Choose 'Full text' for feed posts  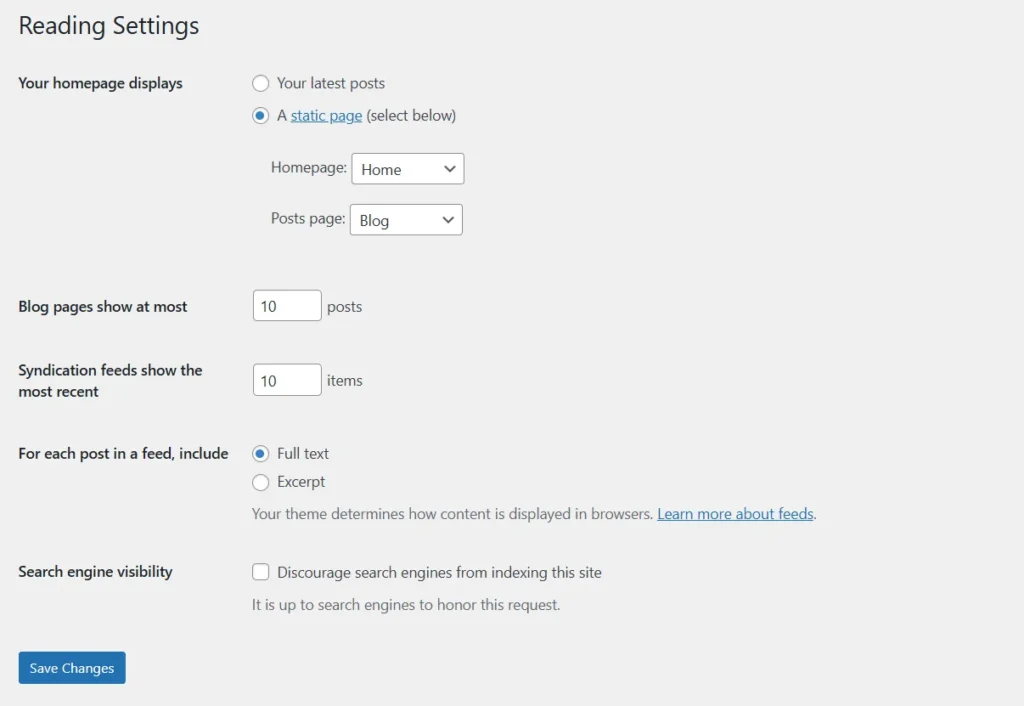coord(260,453)
